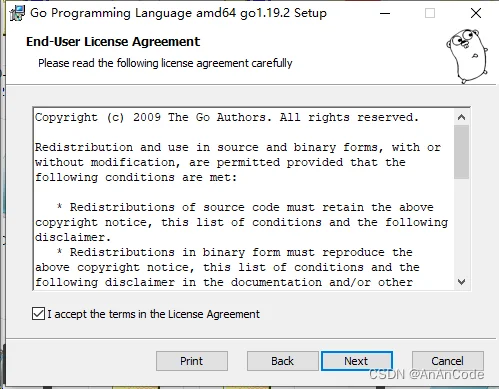Go Back to the previous setup page
Screen dimensions: 499x389
282,361
